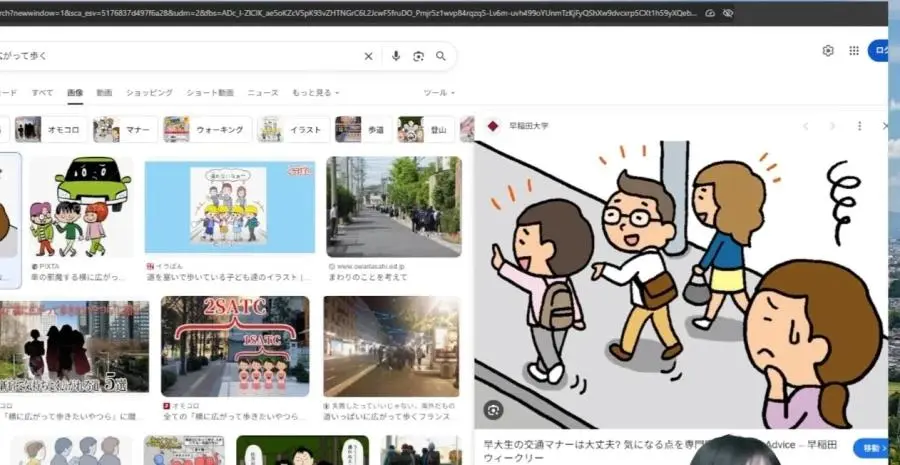The height and width of the screenshot is (465, 900).
Task: Open Google Lens image search
Action: (x=418, y=56)
